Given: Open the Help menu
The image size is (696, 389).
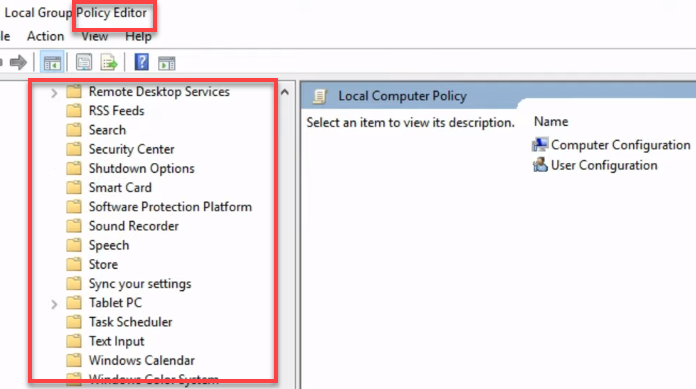Looking at the screenshot, I should pos(138,36).
